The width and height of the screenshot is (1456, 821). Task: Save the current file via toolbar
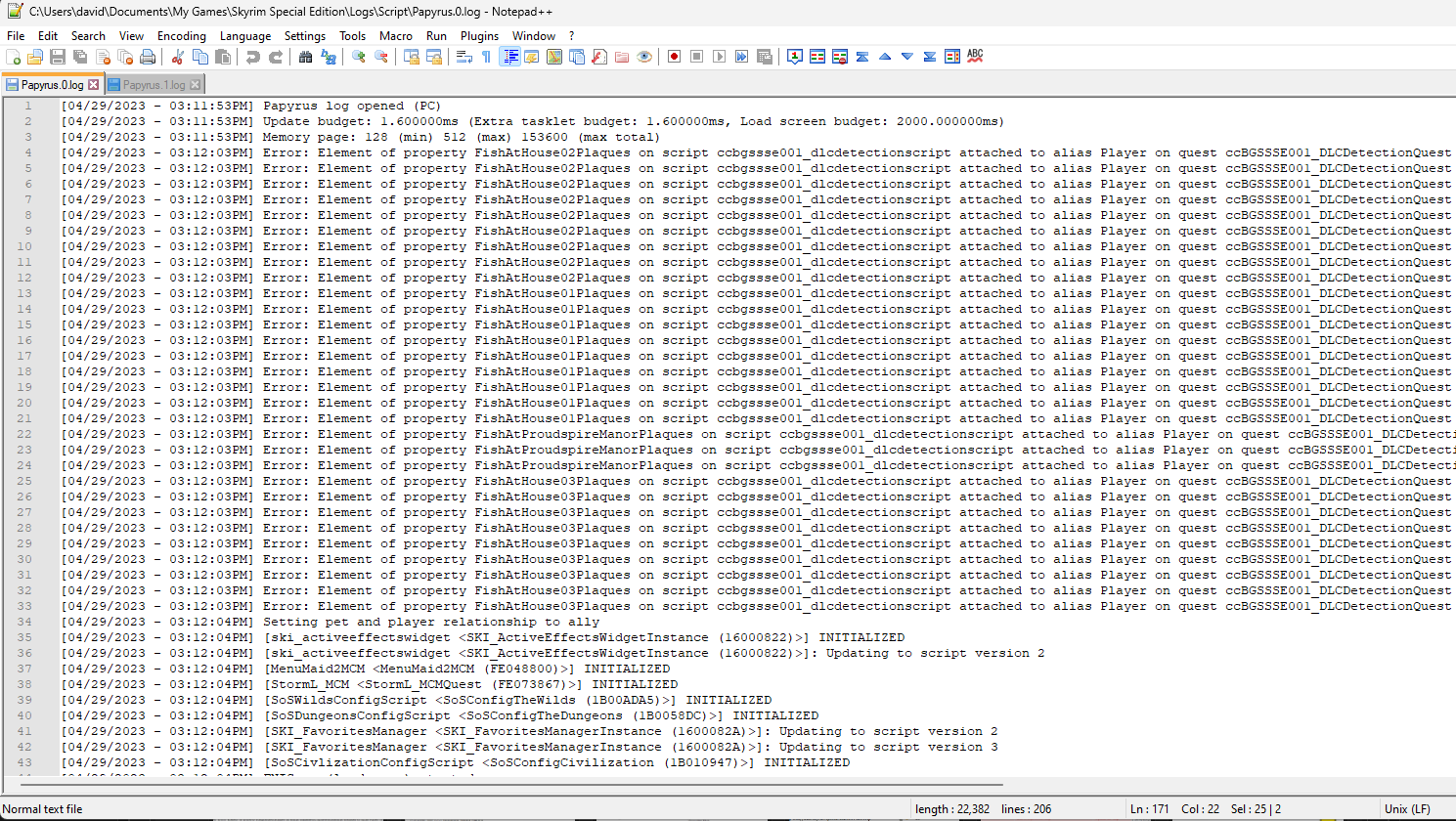coord(58,57)
